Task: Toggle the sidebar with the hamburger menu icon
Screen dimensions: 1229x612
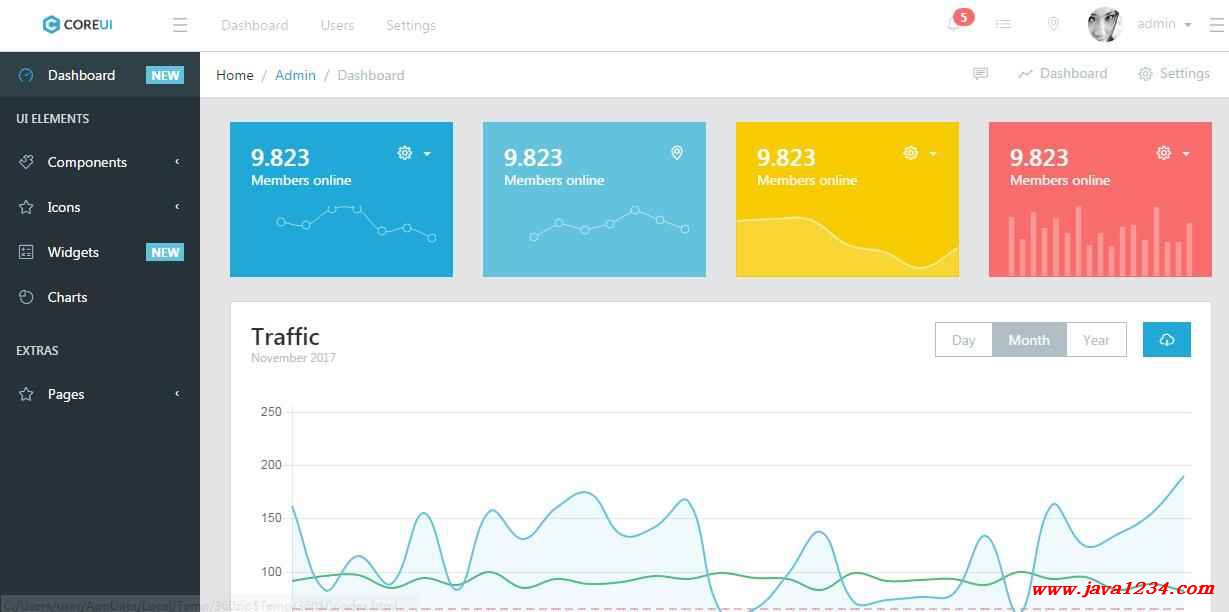Action: pos(180,25)
